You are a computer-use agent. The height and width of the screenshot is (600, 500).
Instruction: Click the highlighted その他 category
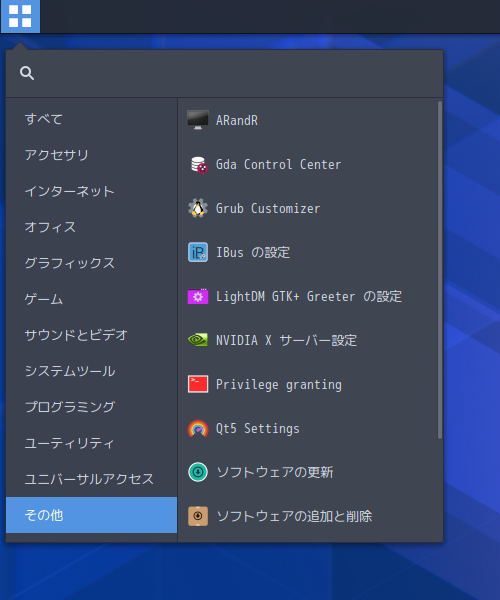tap(91, 515)
